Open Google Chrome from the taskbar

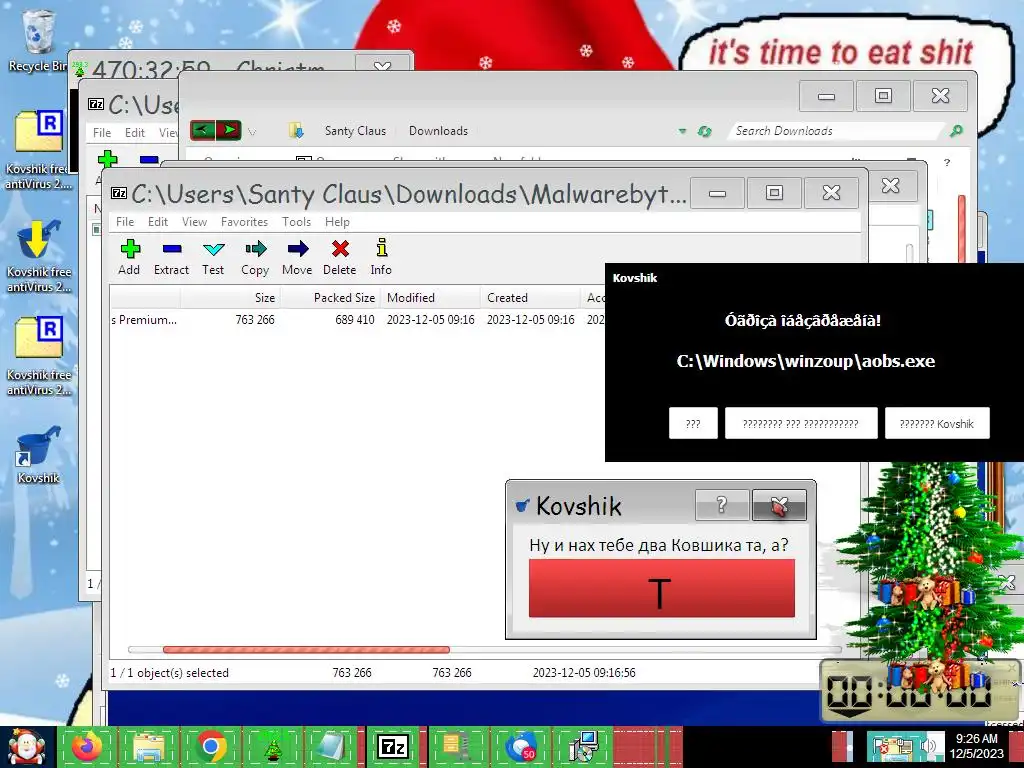click(210, 747)
